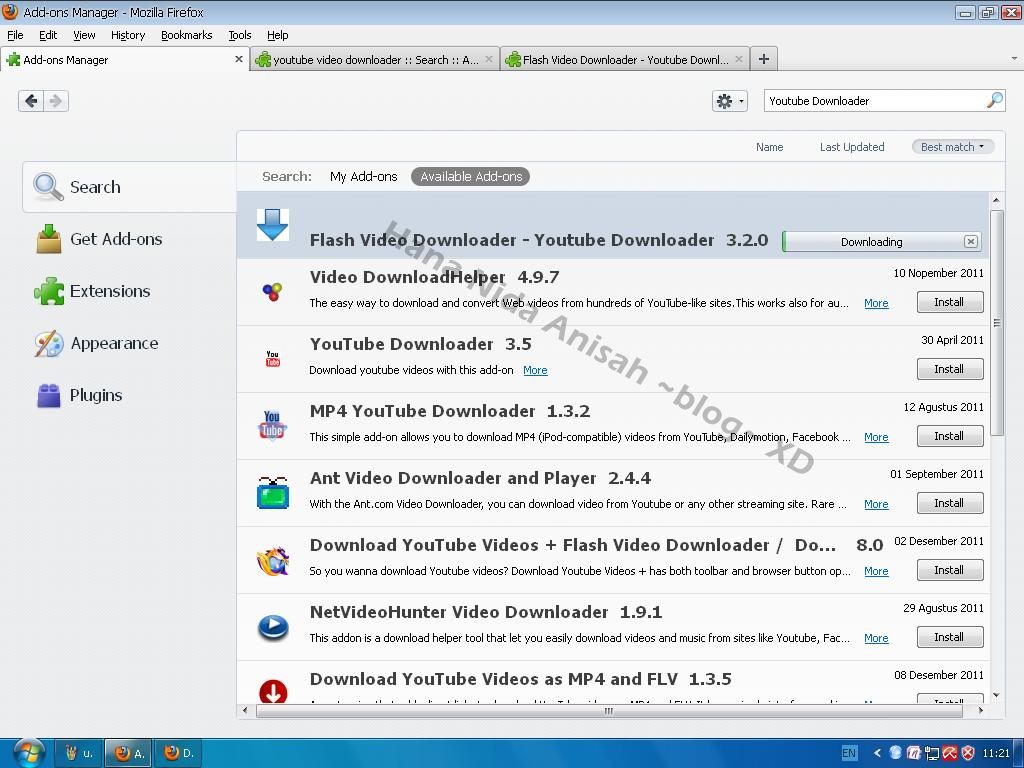1024x768 pixels.
Task: Click the Download YouTube Videos as MP4 icon
Action: tap(272, 691)
